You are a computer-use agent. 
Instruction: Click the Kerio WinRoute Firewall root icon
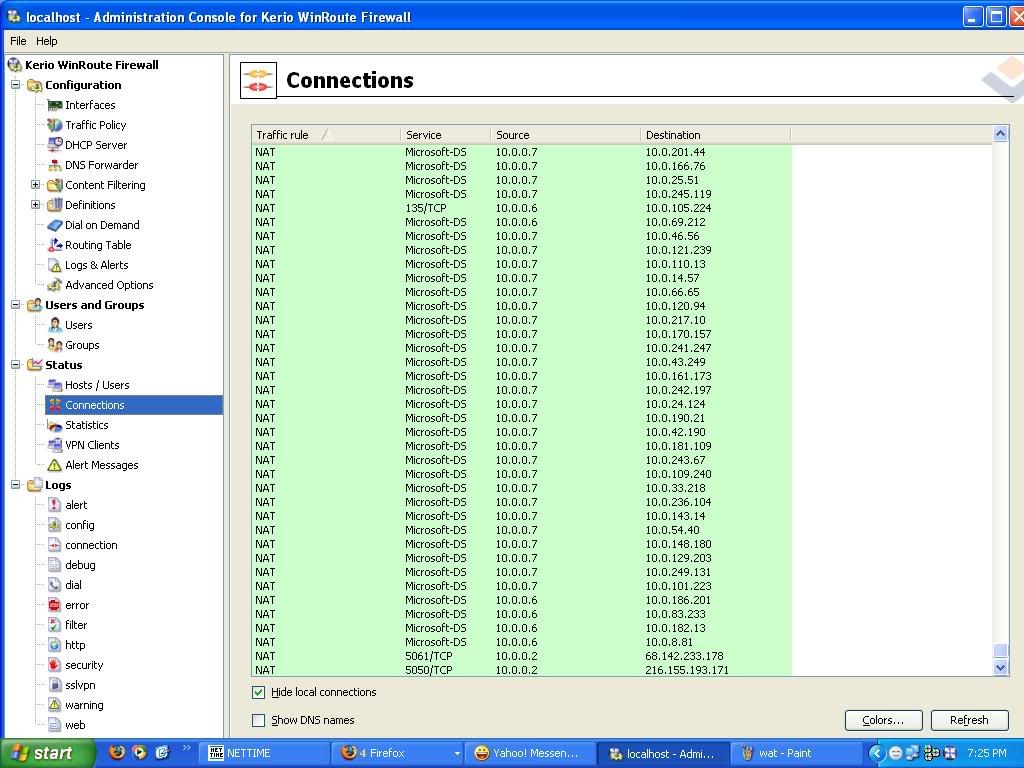point(14,65)
